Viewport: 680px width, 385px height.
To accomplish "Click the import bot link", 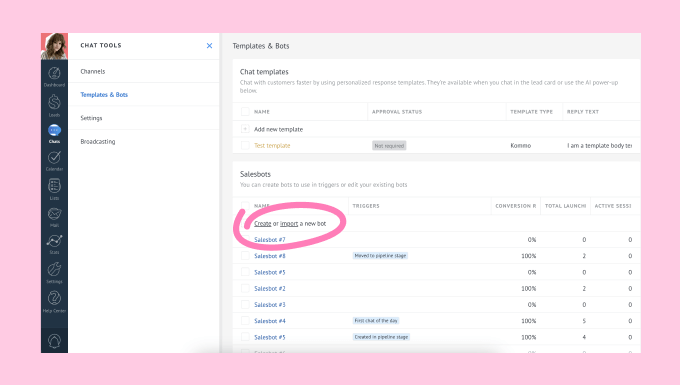I will tap(289, 223).
